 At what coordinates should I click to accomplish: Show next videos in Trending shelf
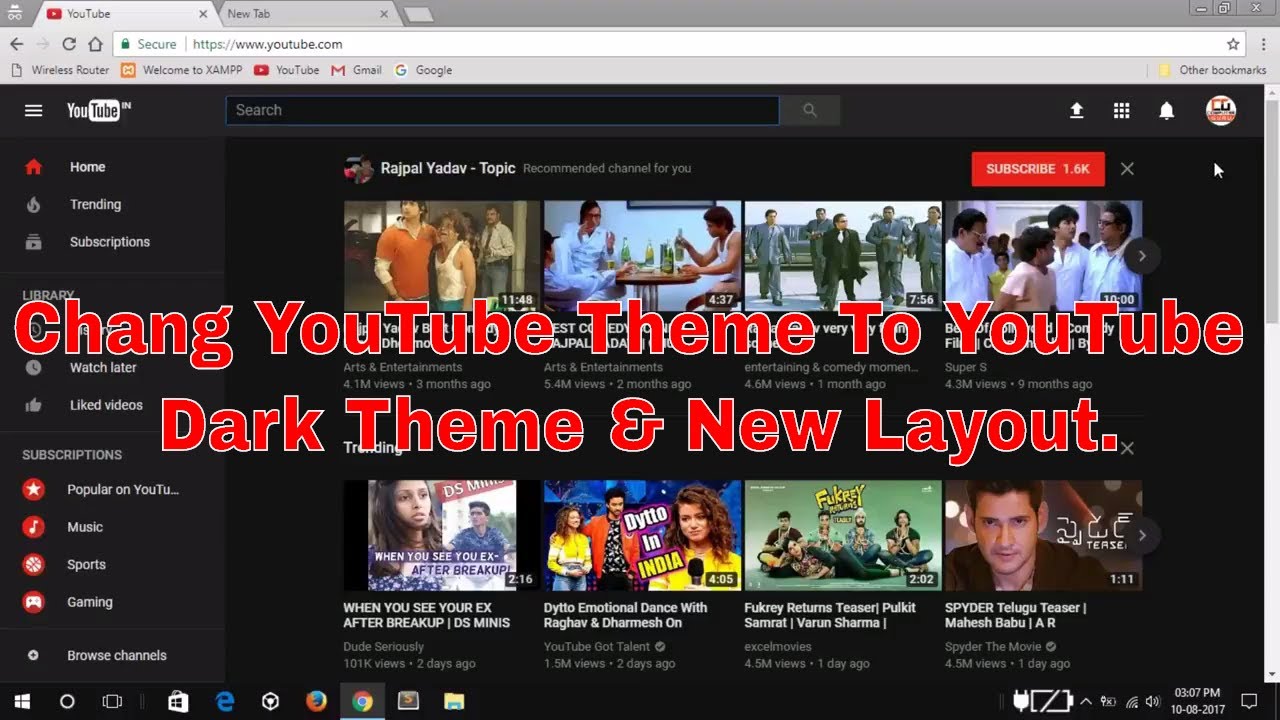(1141, 535)
